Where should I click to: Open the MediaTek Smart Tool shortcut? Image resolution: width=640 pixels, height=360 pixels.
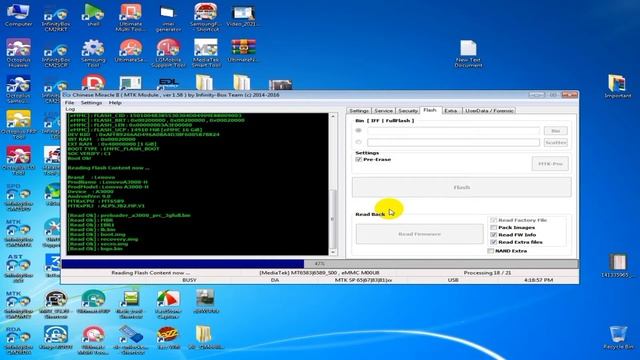pos(206,53)
